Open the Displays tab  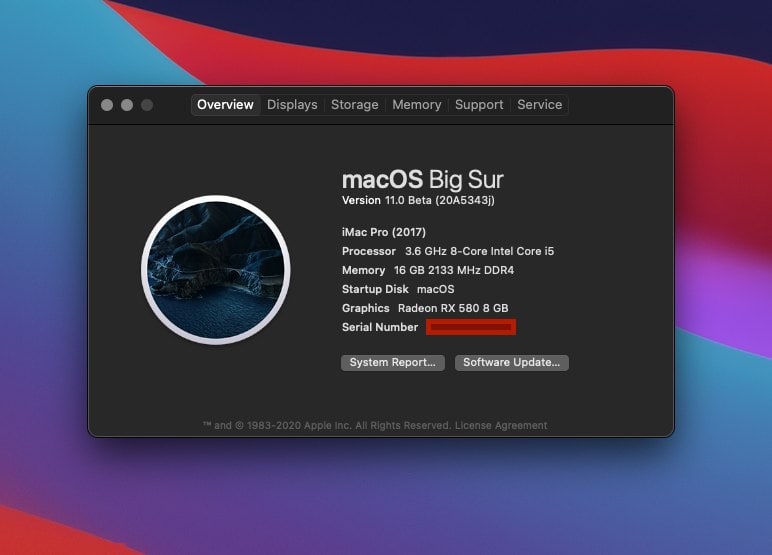pyautogui.click(x=292, y=105)
